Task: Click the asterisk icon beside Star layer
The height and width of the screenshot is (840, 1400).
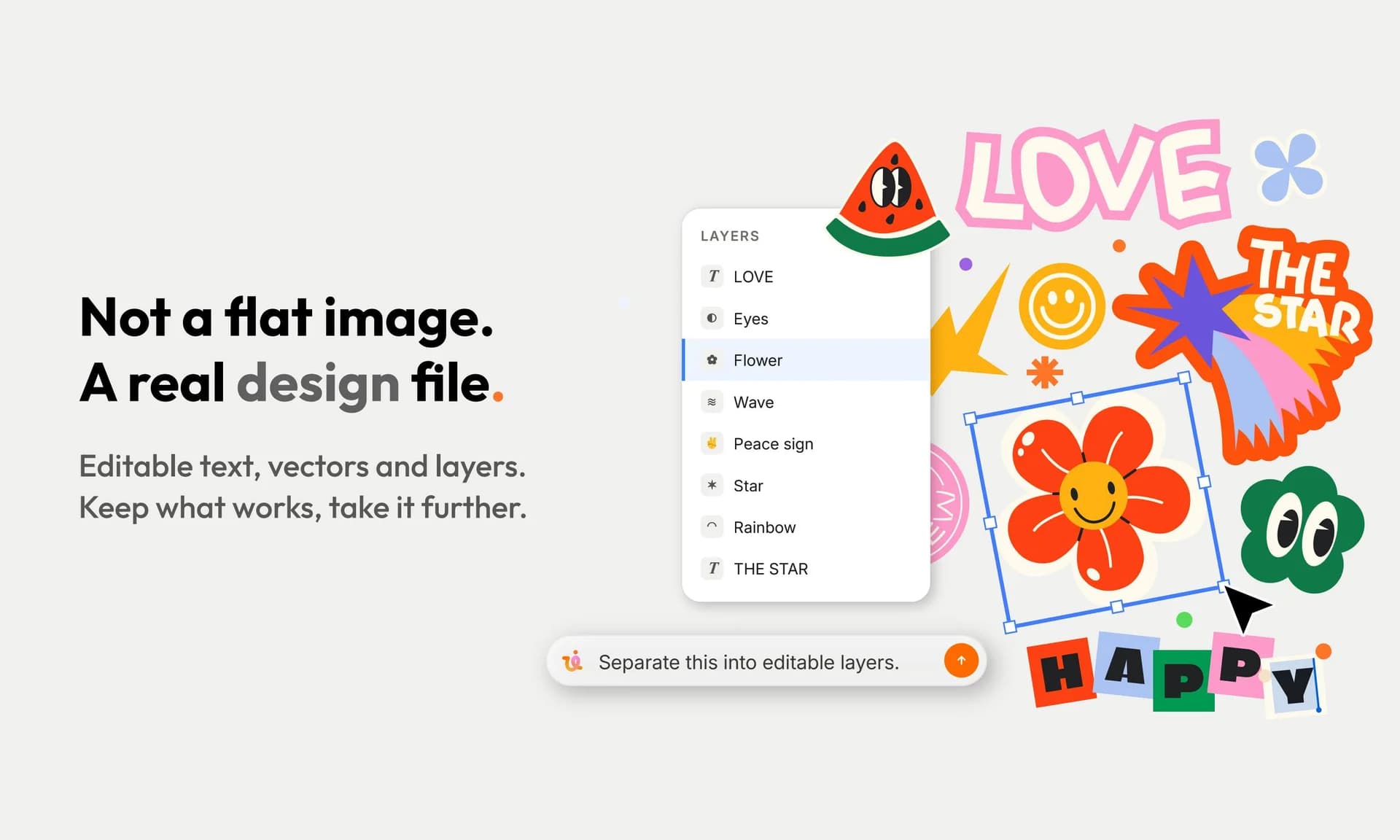Action: 712,485
